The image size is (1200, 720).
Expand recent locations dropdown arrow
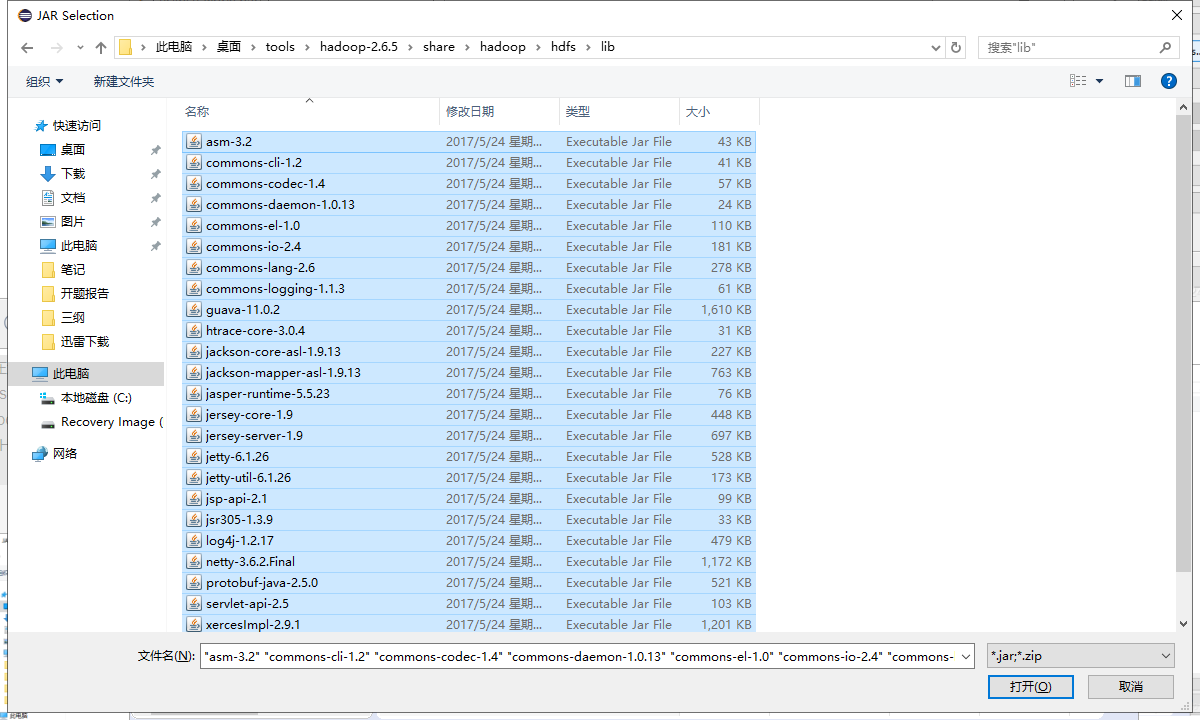click(x=80, y=48)
